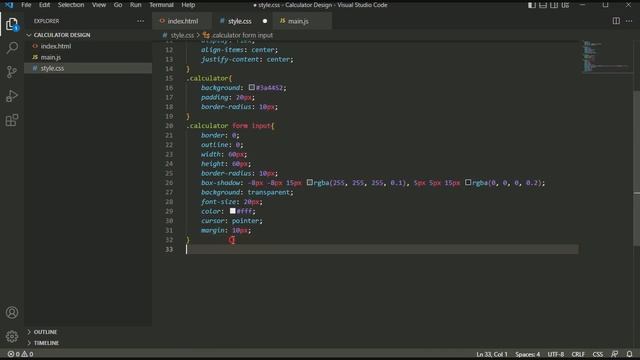Open the Terminal menu
640x360 pixels.
click(161, 5)
